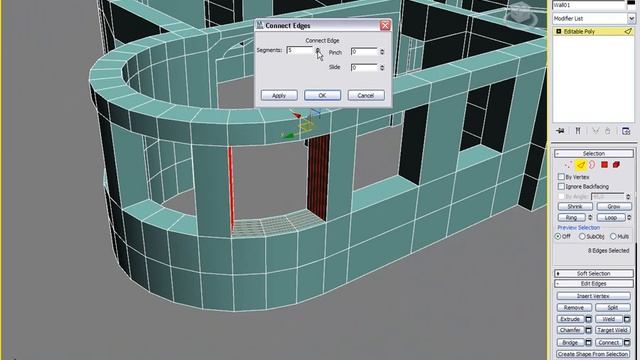This screenshot has width=640, height=360.
Task: Click the Ring selection button
Action: (571, 218)
